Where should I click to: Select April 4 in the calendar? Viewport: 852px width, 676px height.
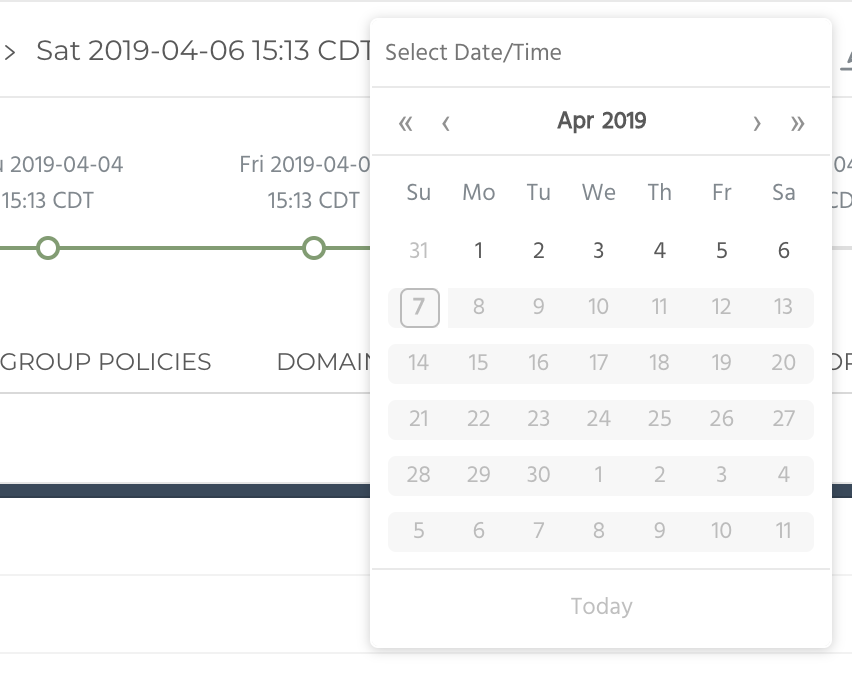(659, 251)
